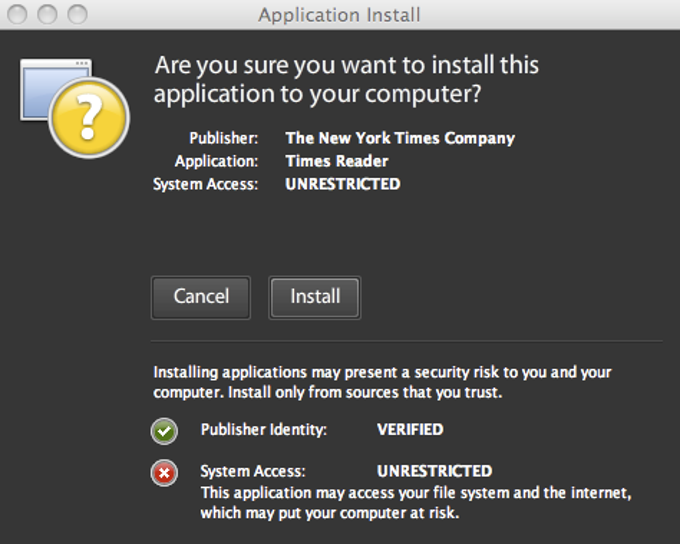680x544 pixels.
Task: Click the "Application:" label
Action: [x=216, y=161]
